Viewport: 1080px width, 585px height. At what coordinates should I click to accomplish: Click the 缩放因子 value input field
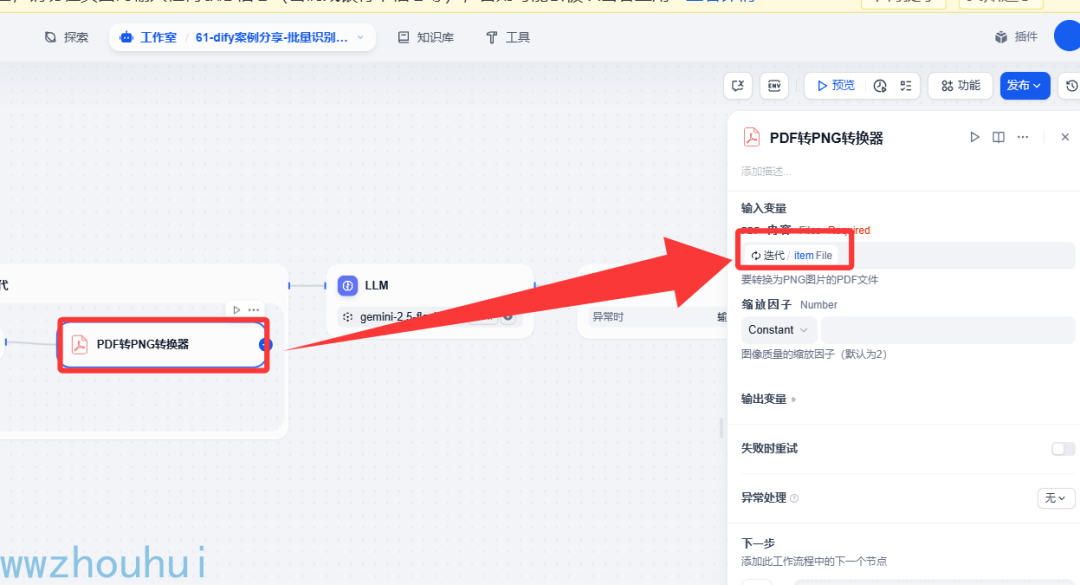point(948,330)
